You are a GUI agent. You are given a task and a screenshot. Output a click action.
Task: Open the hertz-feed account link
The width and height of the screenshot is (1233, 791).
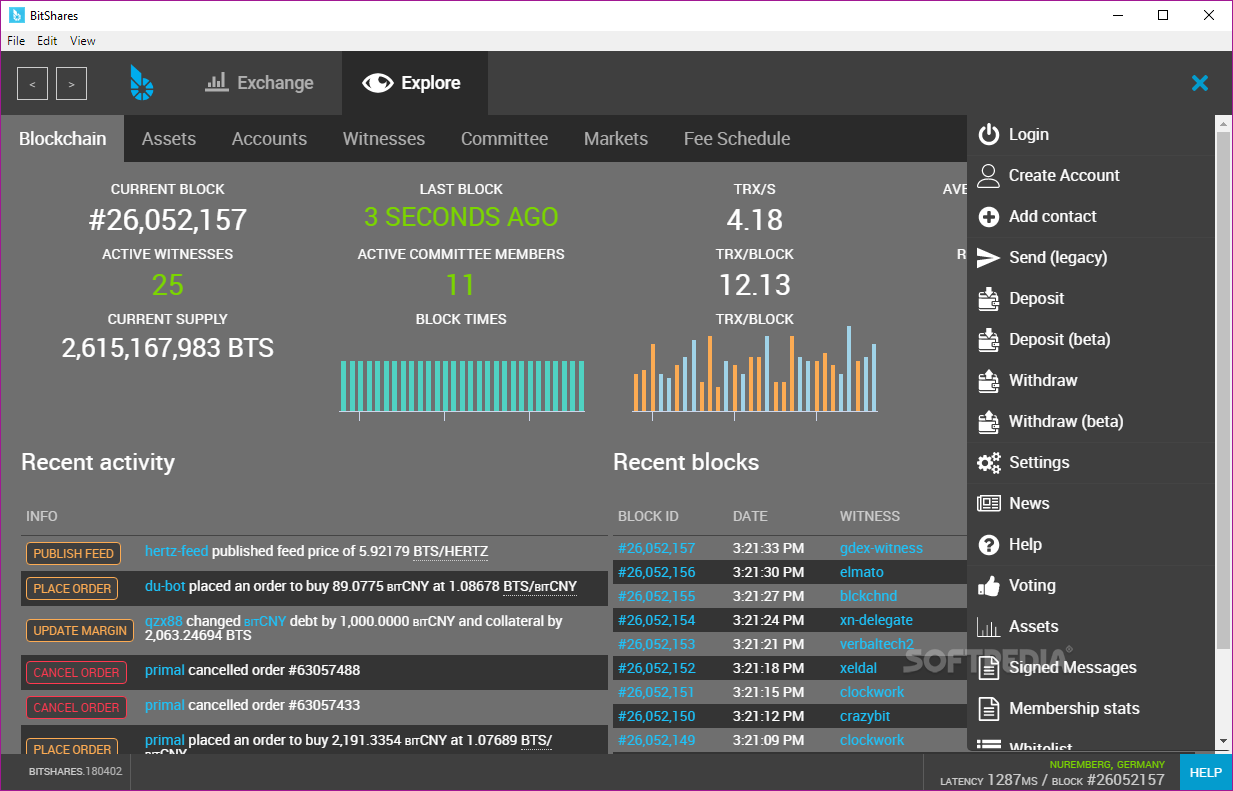[x=176, y=551]
